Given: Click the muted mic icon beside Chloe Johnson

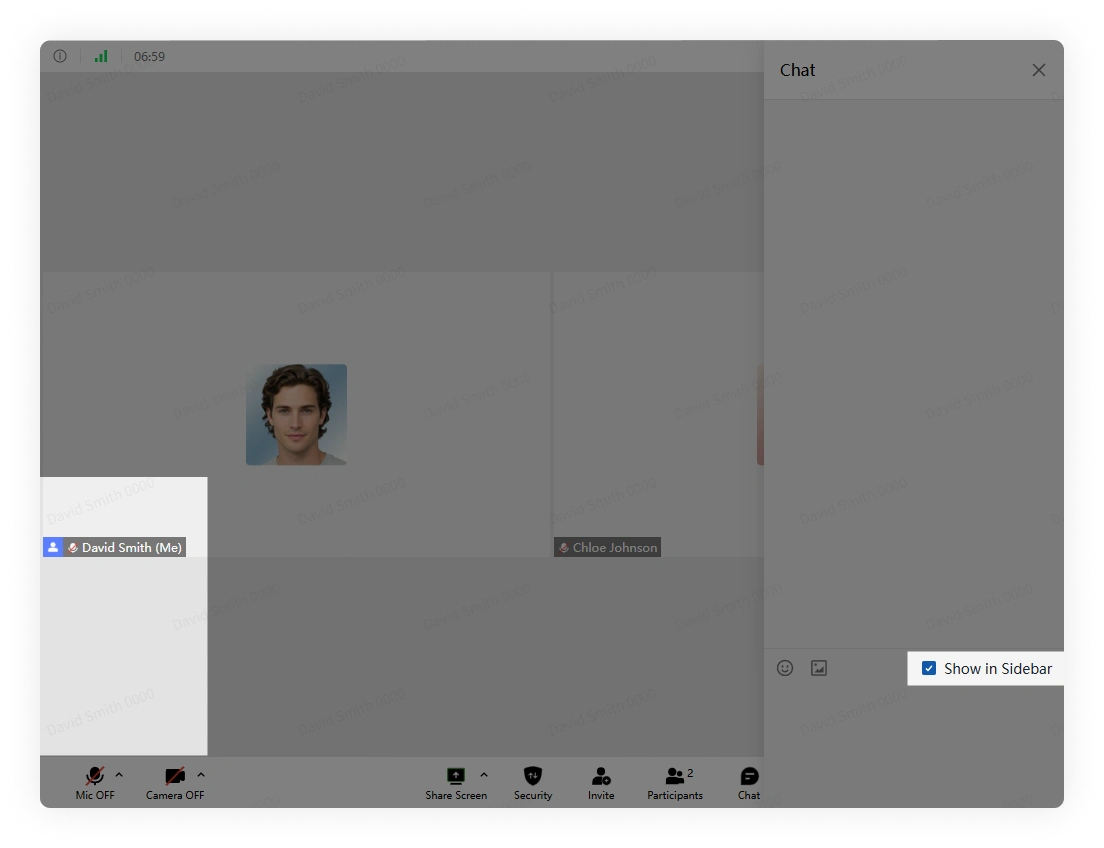Looking at the screenshot, I should [564, 547].
